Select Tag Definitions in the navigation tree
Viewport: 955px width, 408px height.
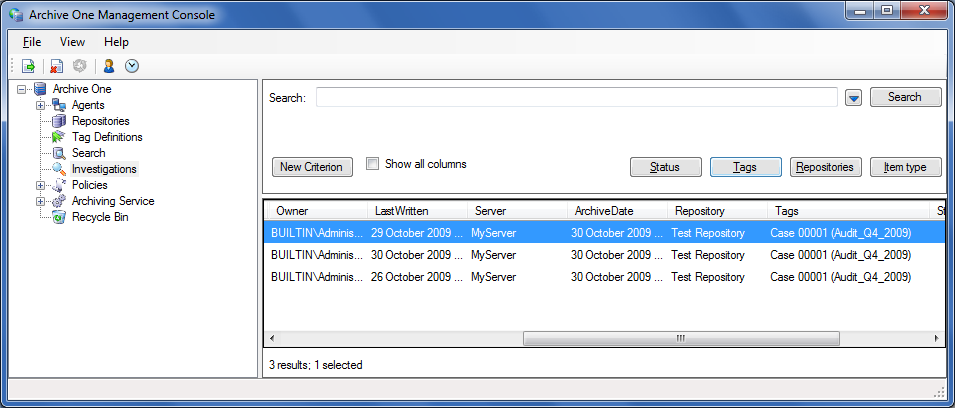(x=107, y=137)
